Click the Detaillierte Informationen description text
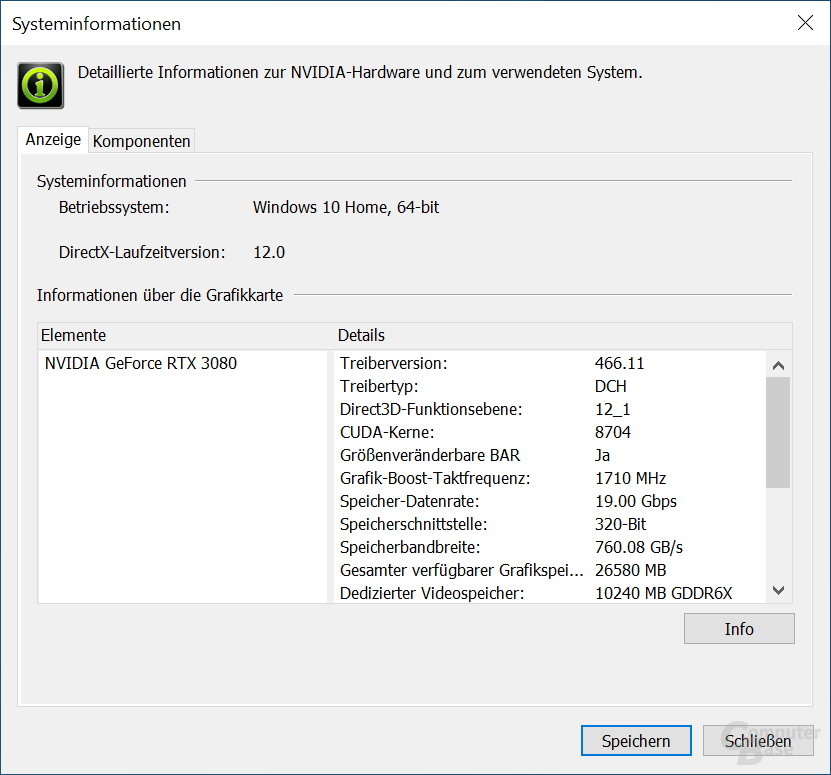This screenshot has height=775, width=831. [x=360, y=72]
